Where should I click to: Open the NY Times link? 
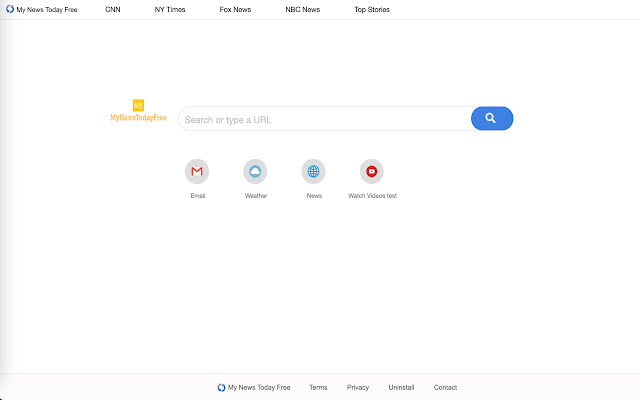(170, 9)
